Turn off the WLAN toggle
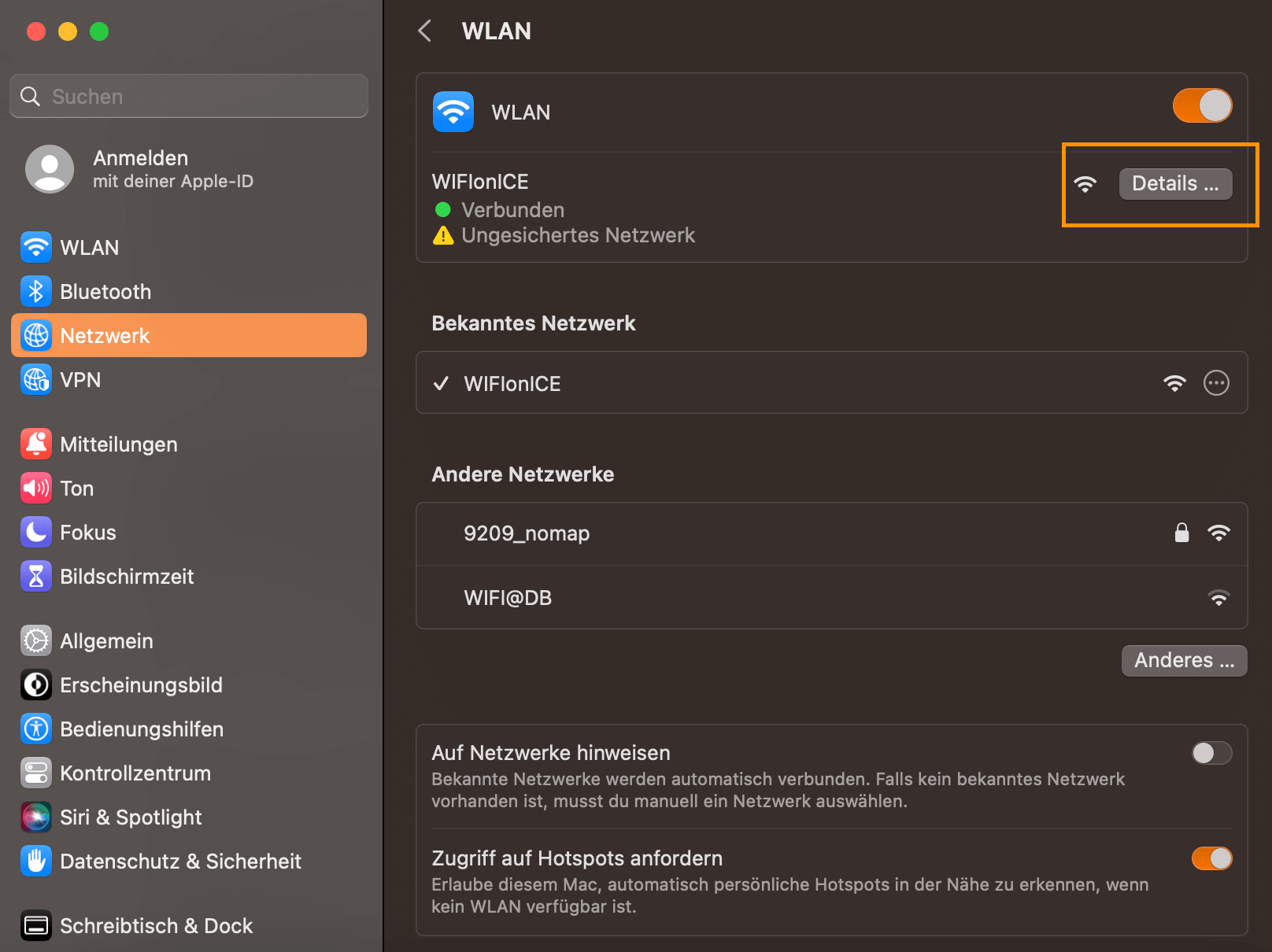Viewport: 1272px width, 952px height. click(x=1202, y=105)
